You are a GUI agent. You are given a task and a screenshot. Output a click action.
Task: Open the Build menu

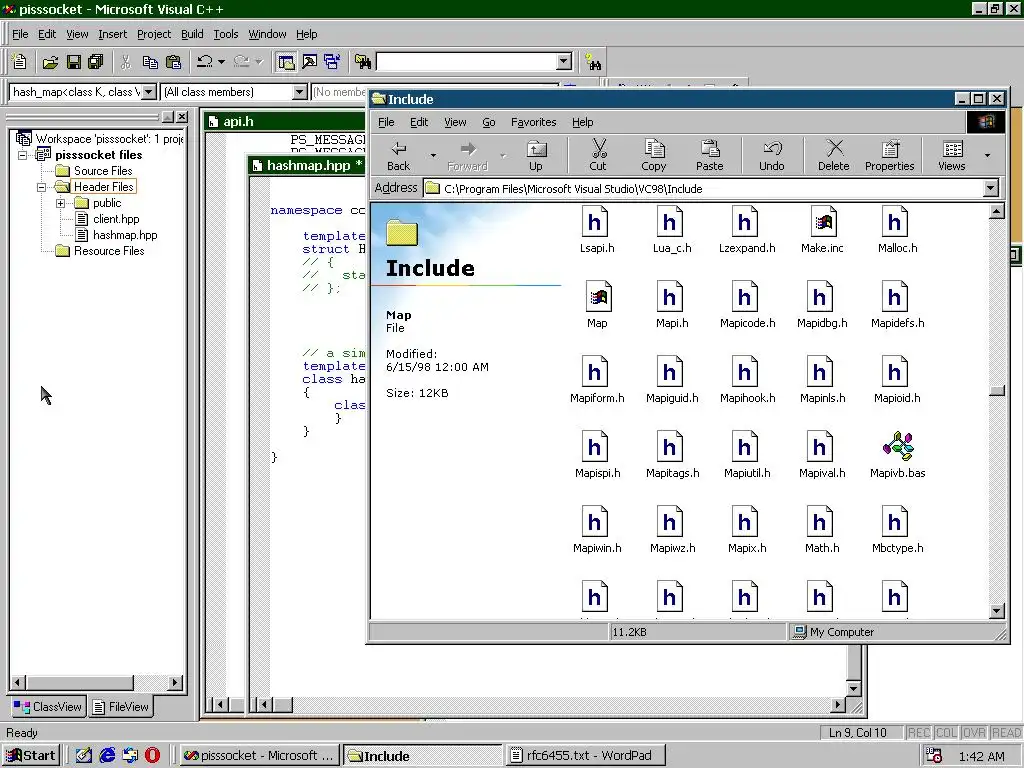point(192,34)
